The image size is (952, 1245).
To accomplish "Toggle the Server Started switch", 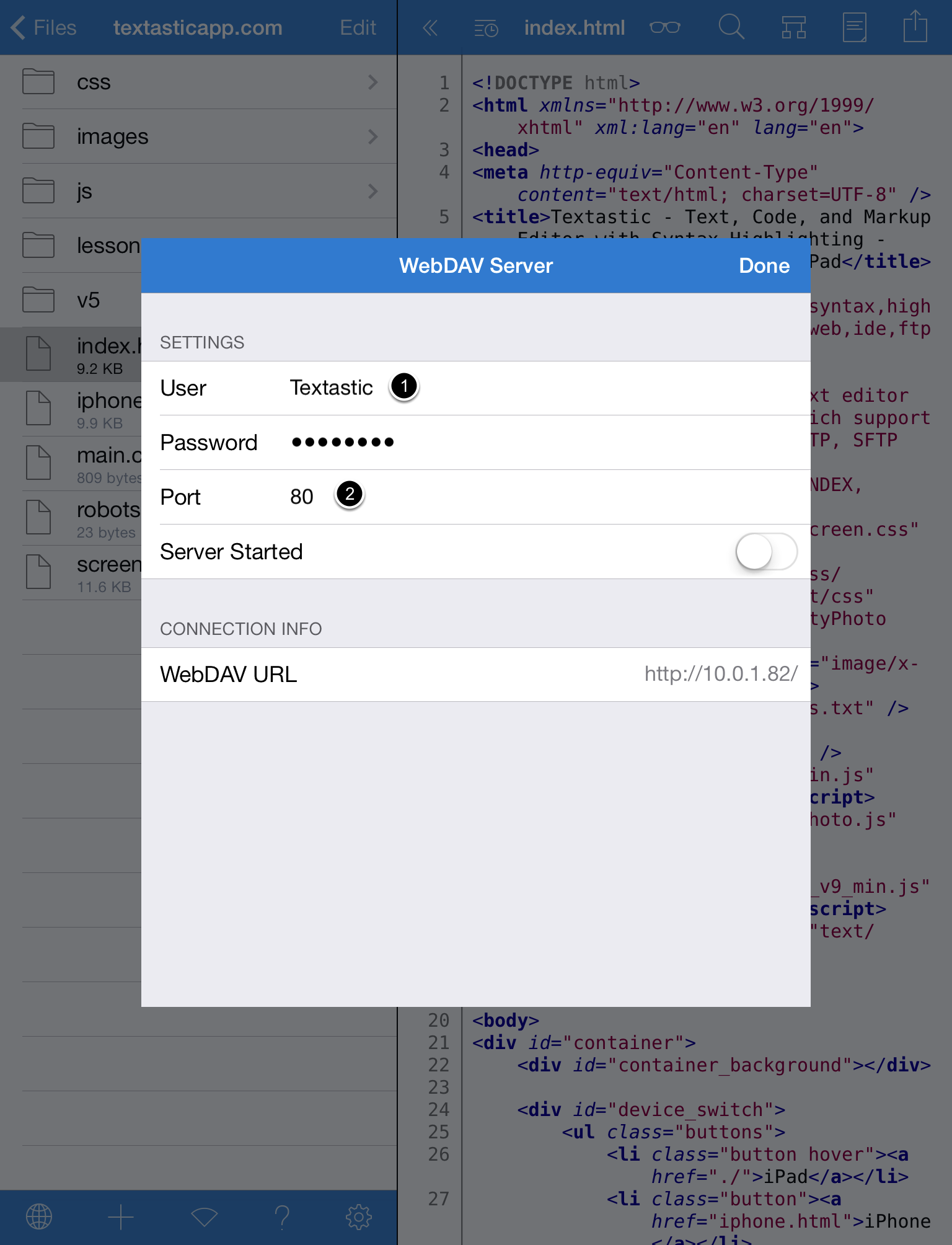I will pyautogui.click(x=767, y=552).
